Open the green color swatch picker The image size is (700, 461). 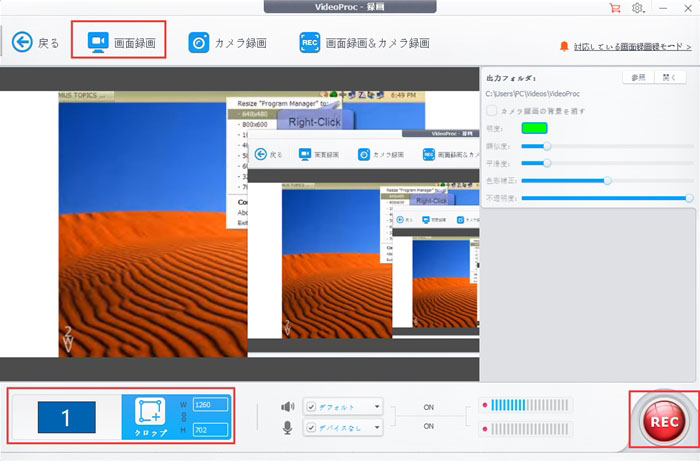[x=535, y=128]
